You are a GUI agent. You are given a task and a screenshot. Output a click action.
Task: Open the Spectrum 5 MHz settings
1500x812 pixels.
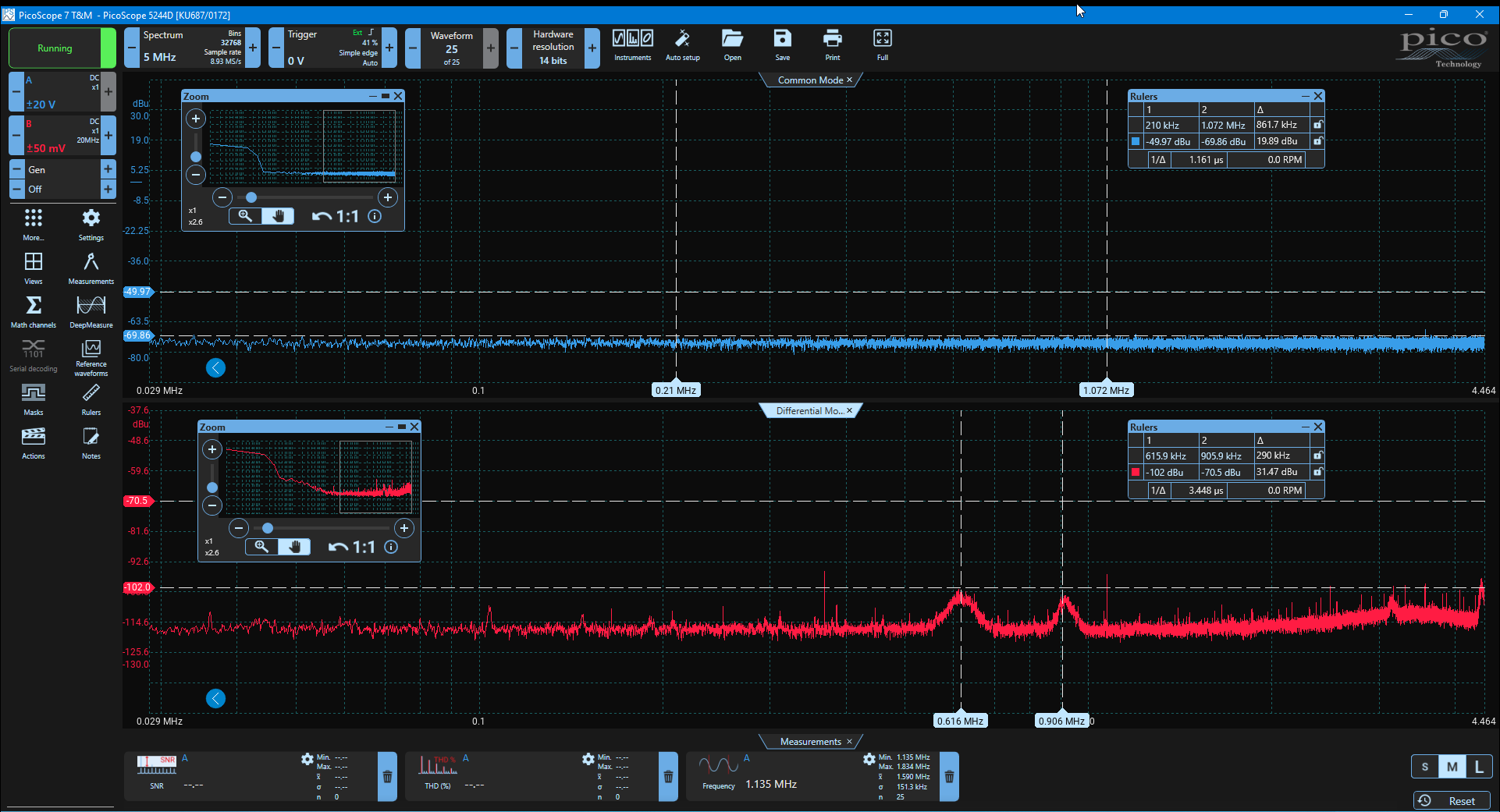pyautogui.click(x=192, y=48)
